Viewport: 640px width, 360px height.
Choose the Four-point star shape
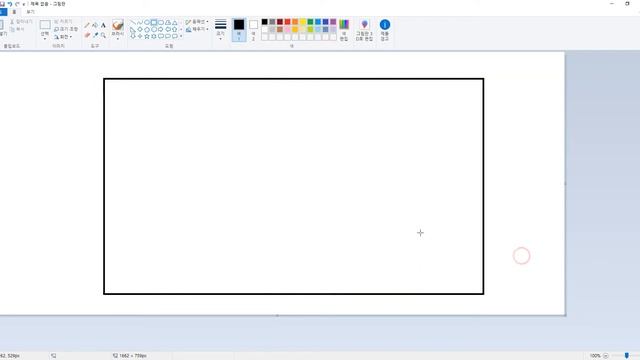pyautogui.click(x=140, y=36)
